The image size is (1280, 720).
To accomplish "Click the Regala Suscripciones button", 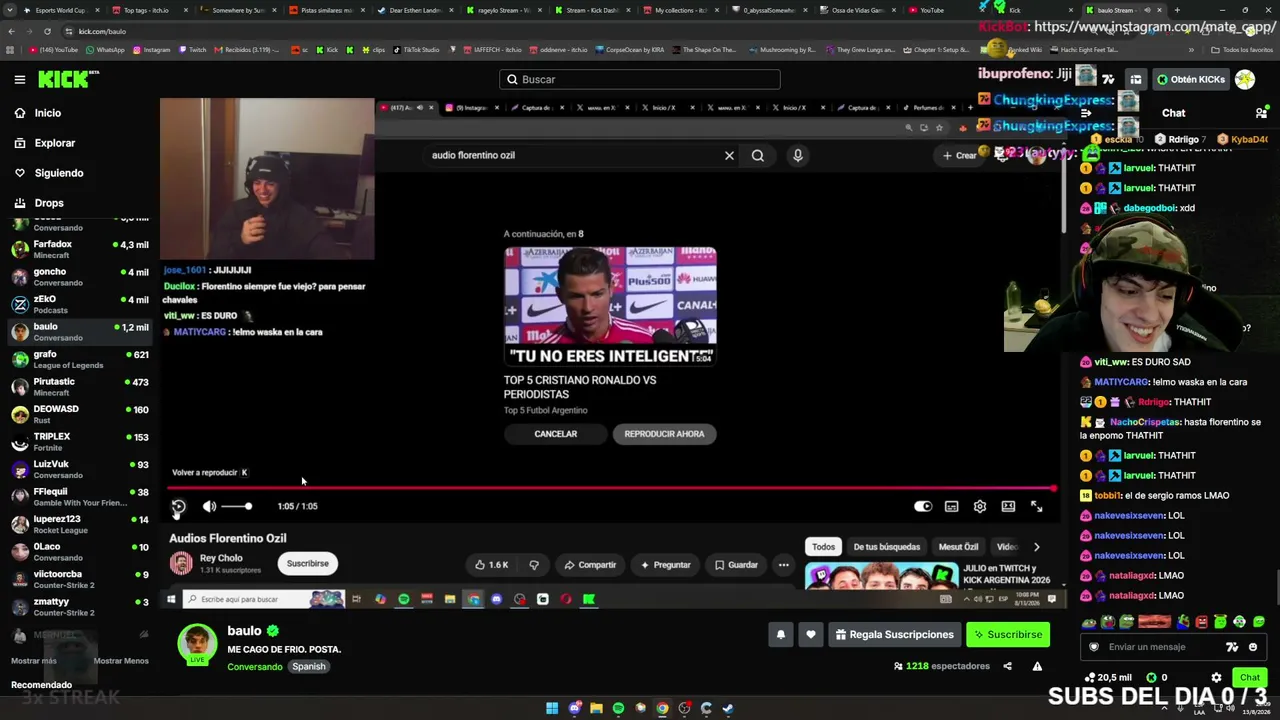I will [x=894, y=635].
